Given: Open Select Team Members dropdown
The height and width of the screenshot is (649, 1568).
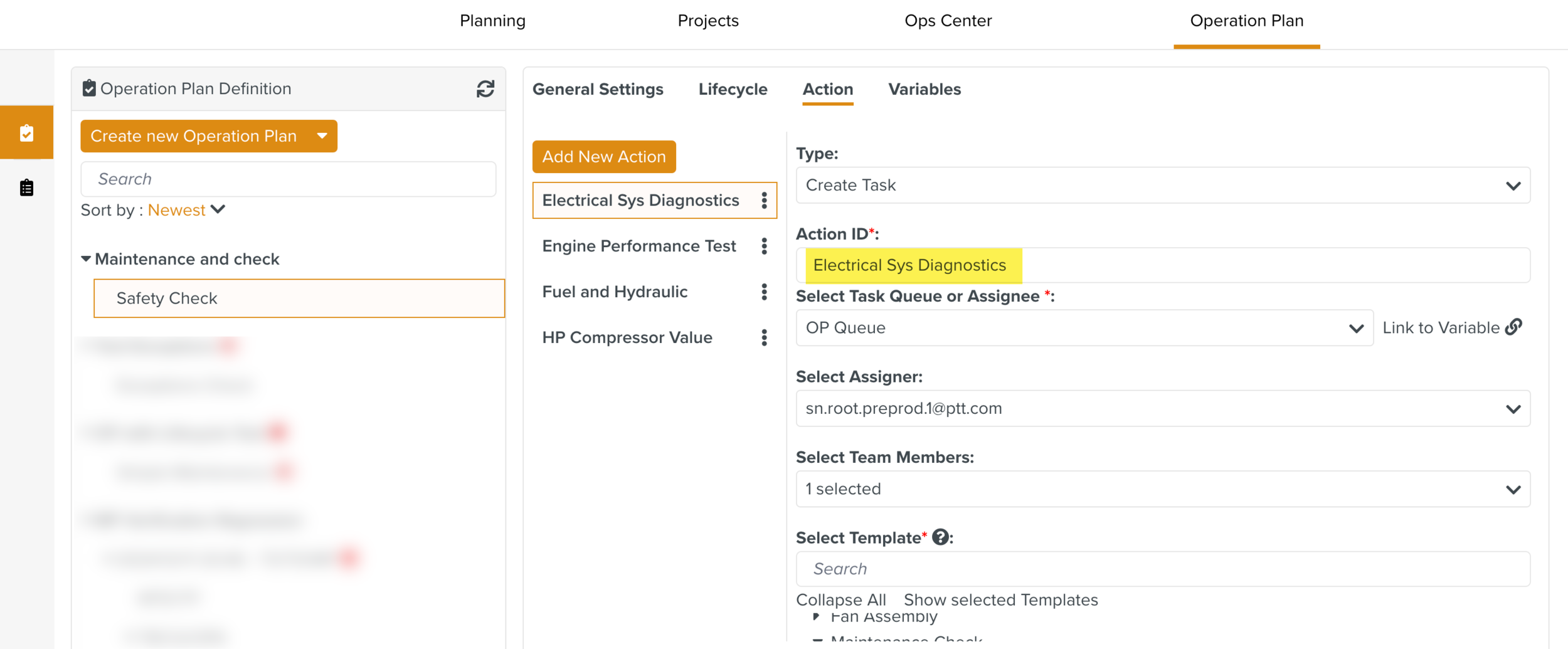Looking at the screenshot, I should [x=1162, y=489].
